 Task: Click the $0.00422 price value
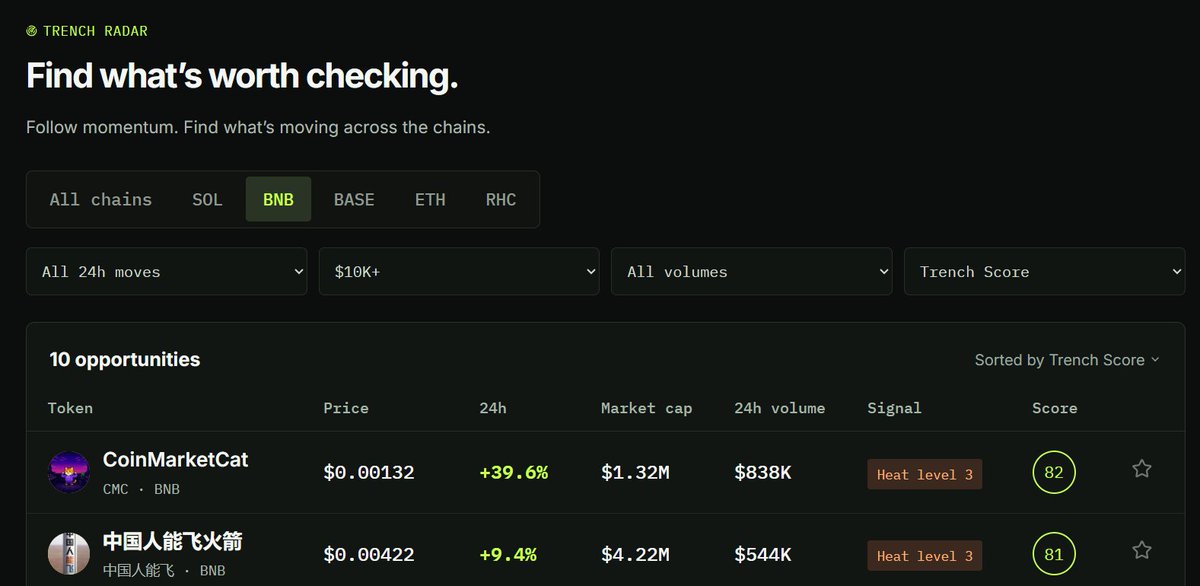click(x=369, y=555)
